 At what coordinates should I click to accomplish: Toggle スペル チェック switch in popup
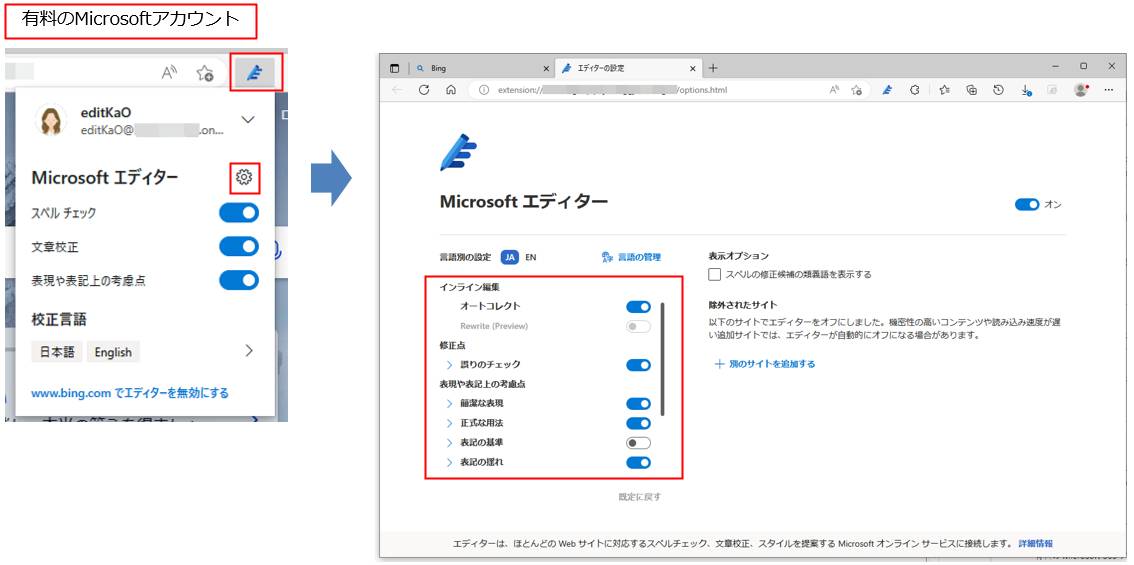[239, 213]
